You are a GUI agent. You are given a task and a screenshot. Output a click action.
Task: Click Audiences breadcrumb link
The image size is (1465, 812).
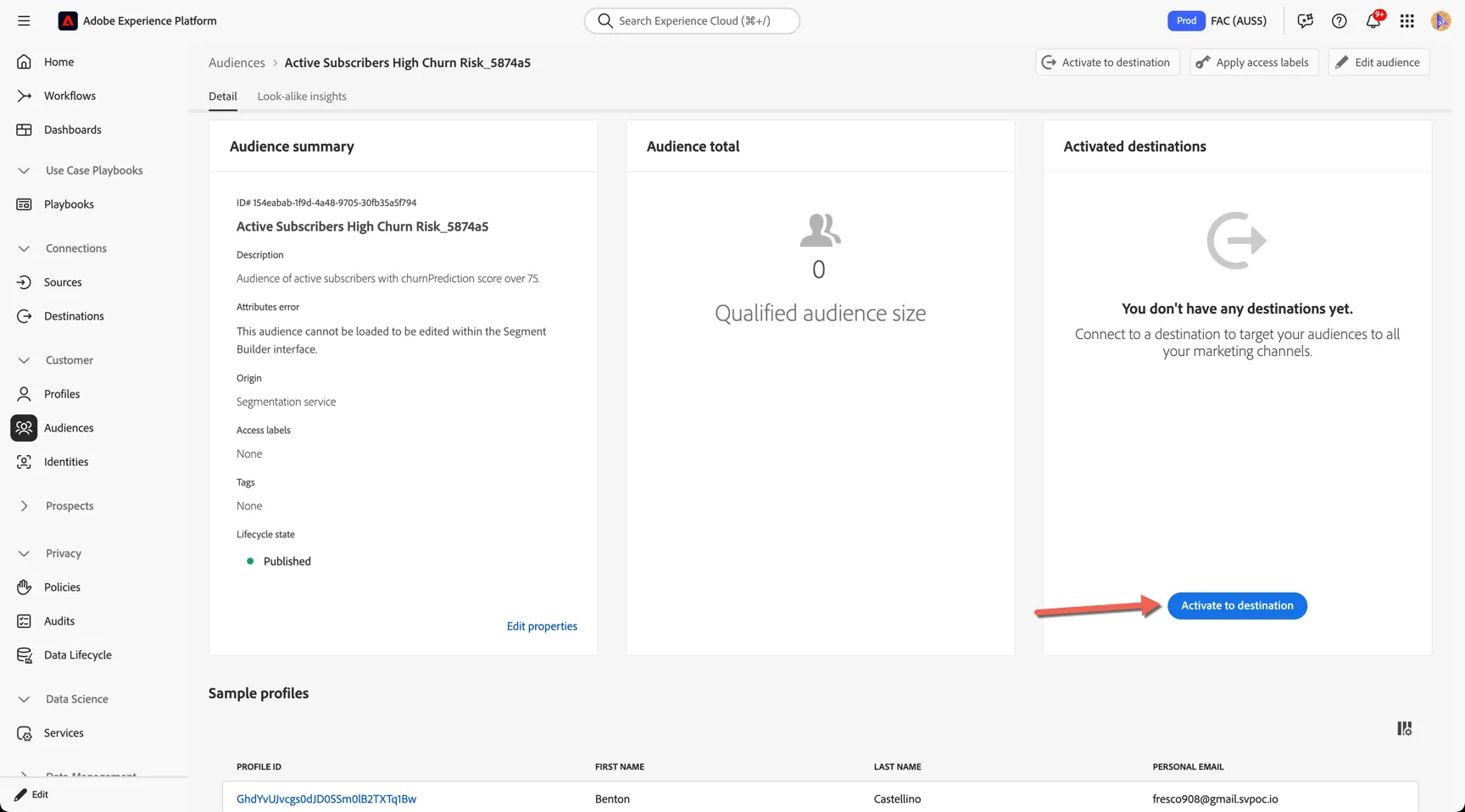[x=237, y=63]
